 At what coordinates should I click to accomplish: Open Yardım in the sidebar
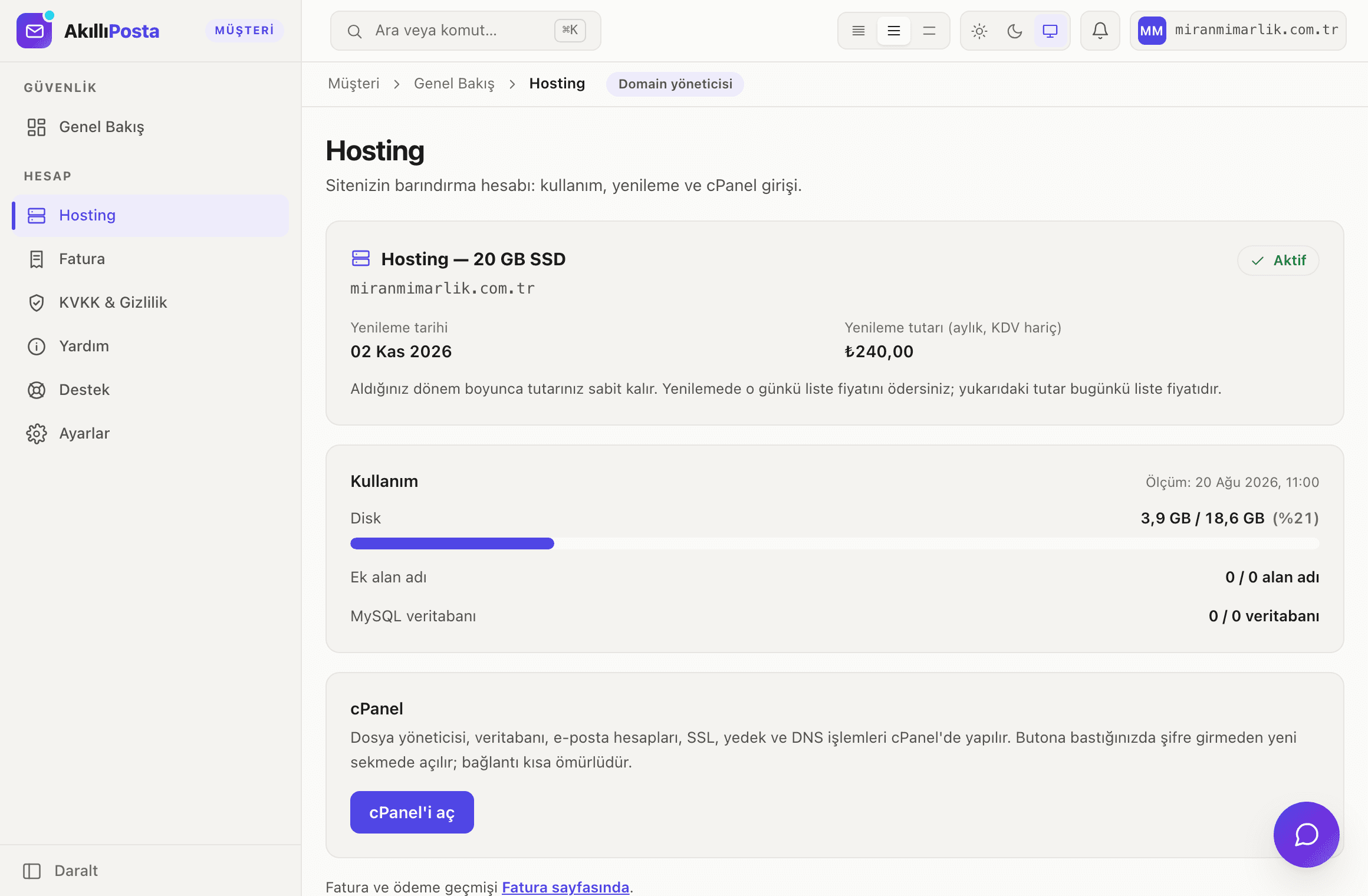coord(150,347)
